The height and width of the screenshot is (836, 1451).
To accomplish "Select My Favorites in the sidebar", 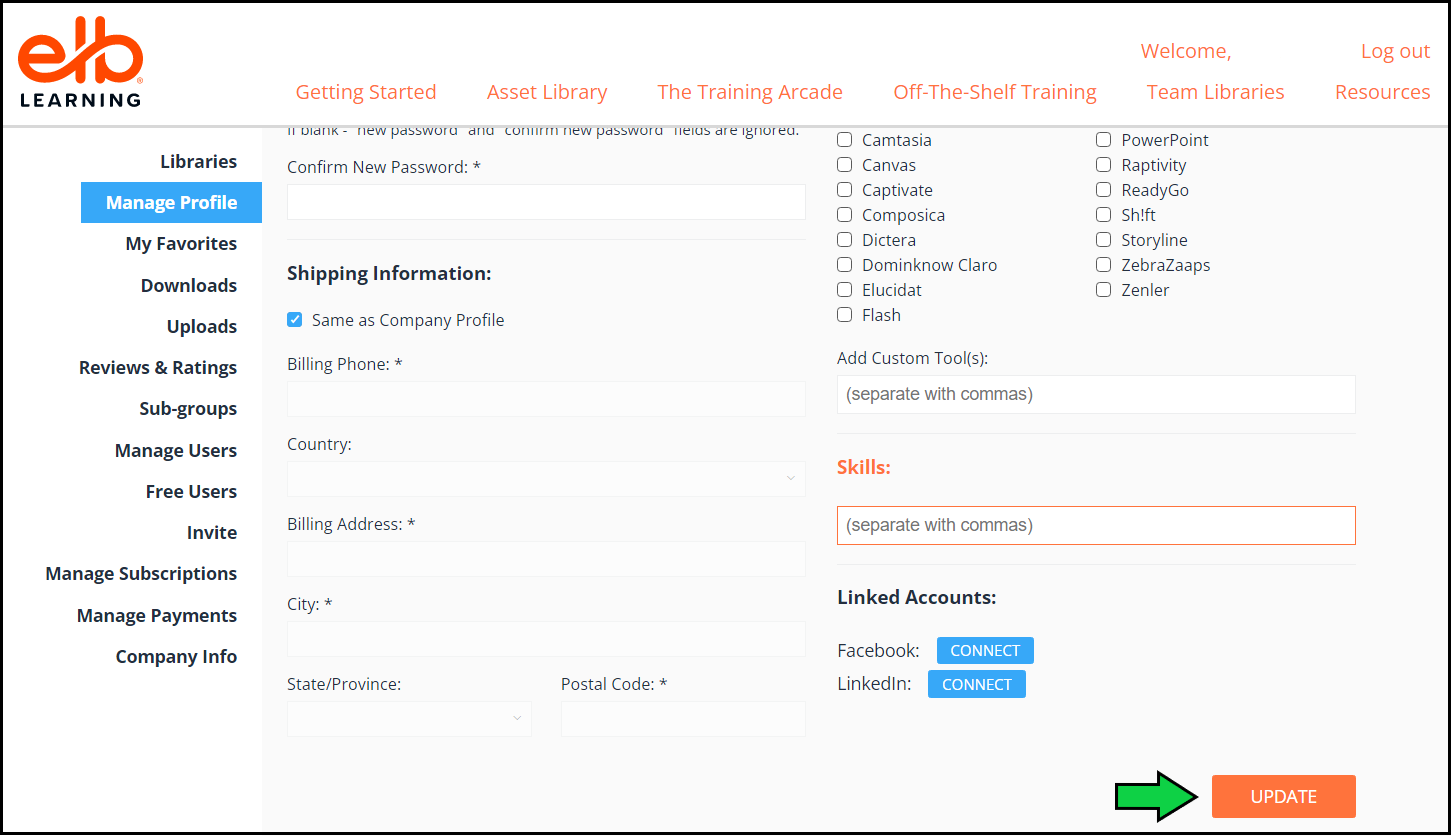I will 181,244.
